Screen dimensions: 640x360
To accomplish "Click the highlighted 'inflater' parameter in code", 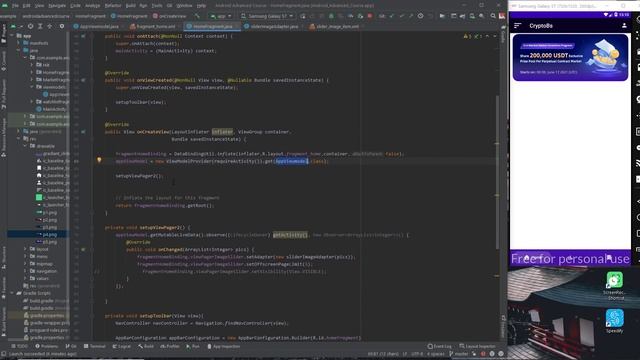I will [x=222, y=132].
